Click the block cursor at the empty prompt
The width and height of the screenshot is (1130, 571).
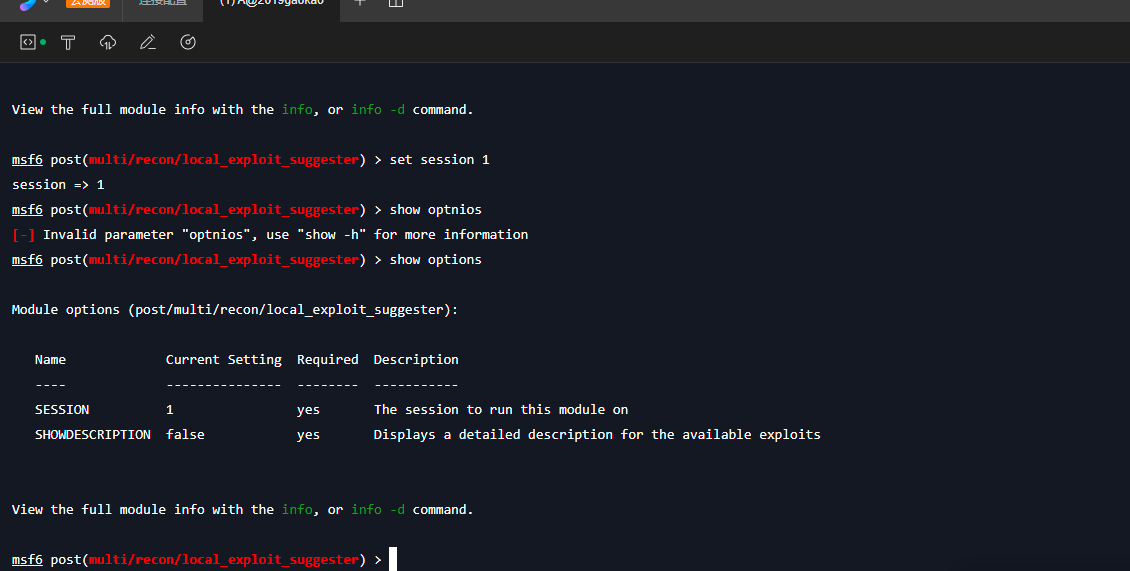click(x=393, y=559)
